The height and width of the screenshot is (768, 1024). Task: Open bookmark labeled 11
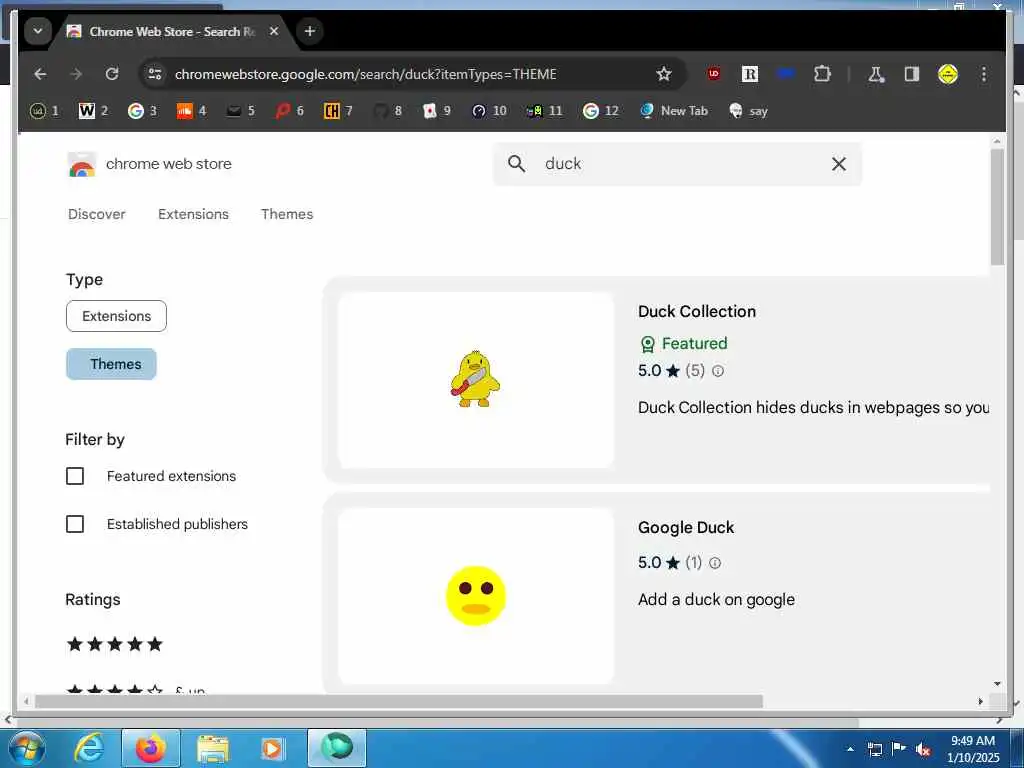pos(545,110)
